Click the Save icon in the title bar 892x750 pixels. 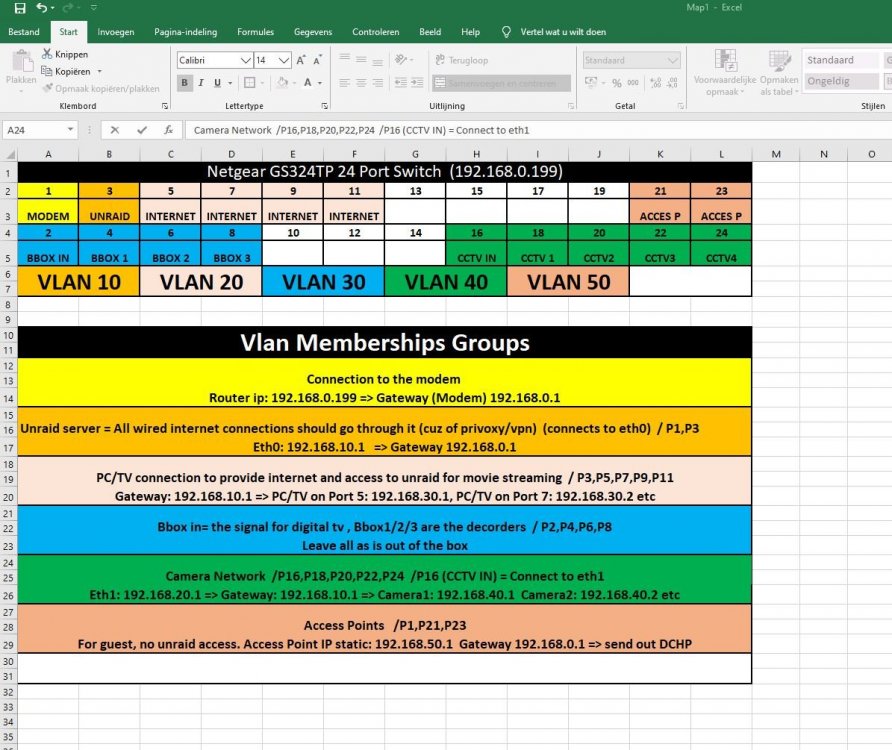pos(20,8)
